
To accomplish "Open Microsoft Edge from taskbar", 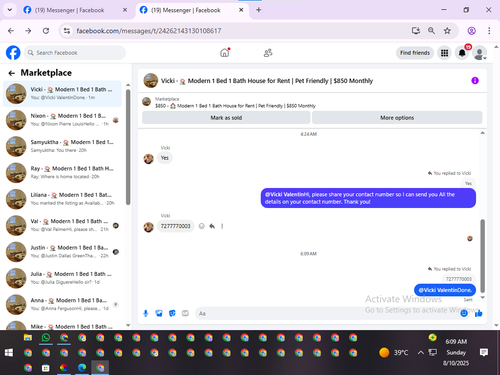I will (x=82, y=367).
